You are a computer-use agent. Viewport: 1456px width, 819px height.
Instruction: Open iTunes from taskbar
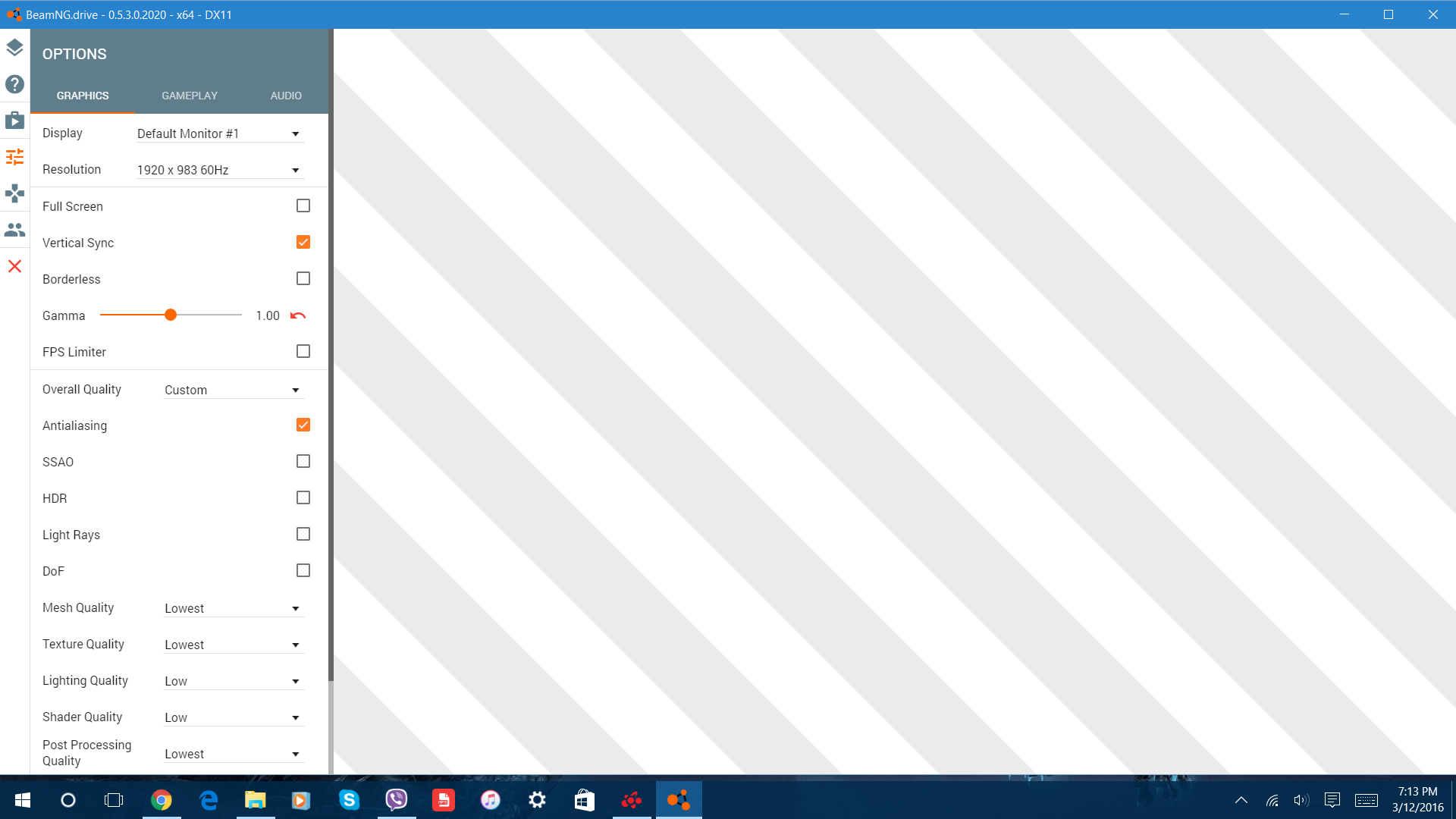[490, 800]
